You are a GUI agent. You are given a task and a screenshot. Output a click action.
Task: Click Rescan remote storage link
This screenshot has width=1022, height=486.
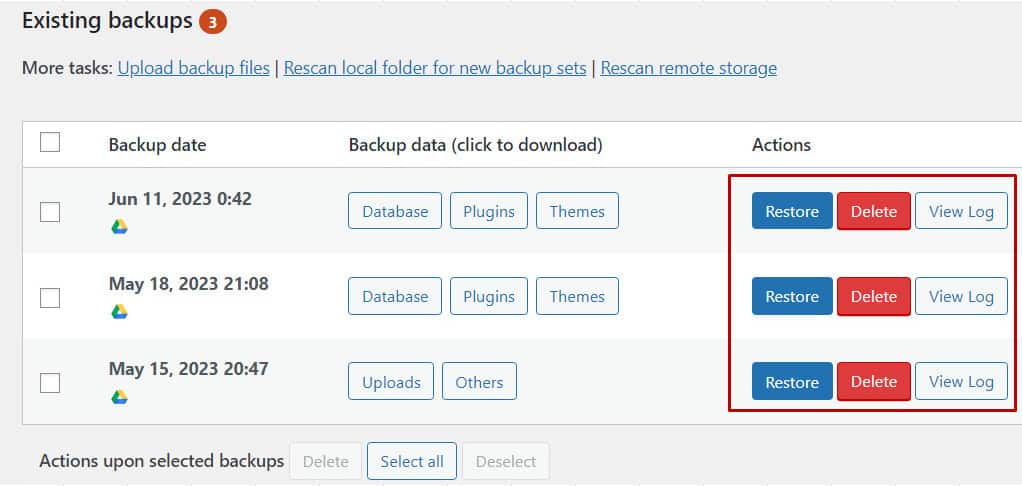pos(688,68)
